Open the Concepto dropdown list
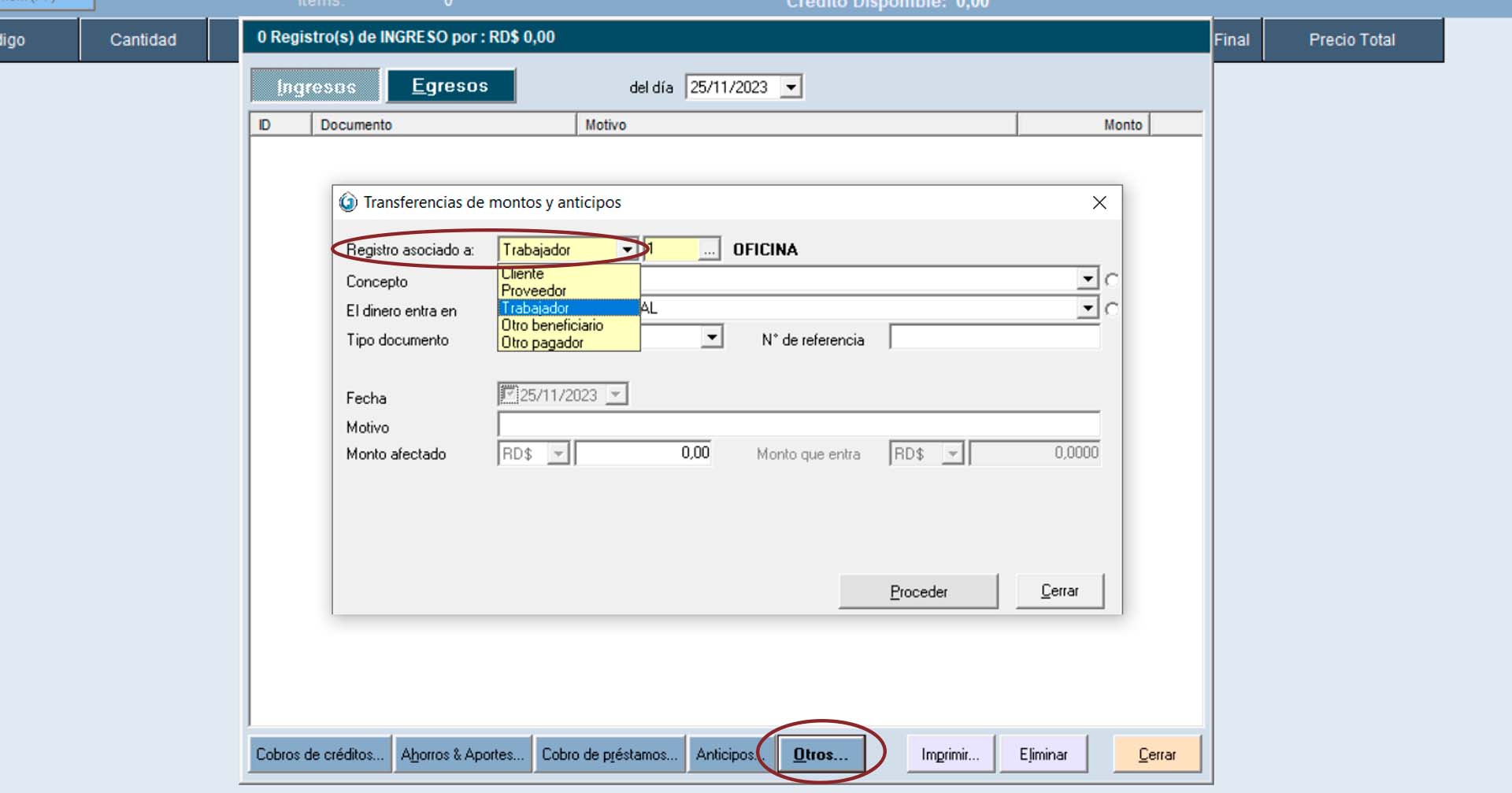 [x=1088, y=279]
